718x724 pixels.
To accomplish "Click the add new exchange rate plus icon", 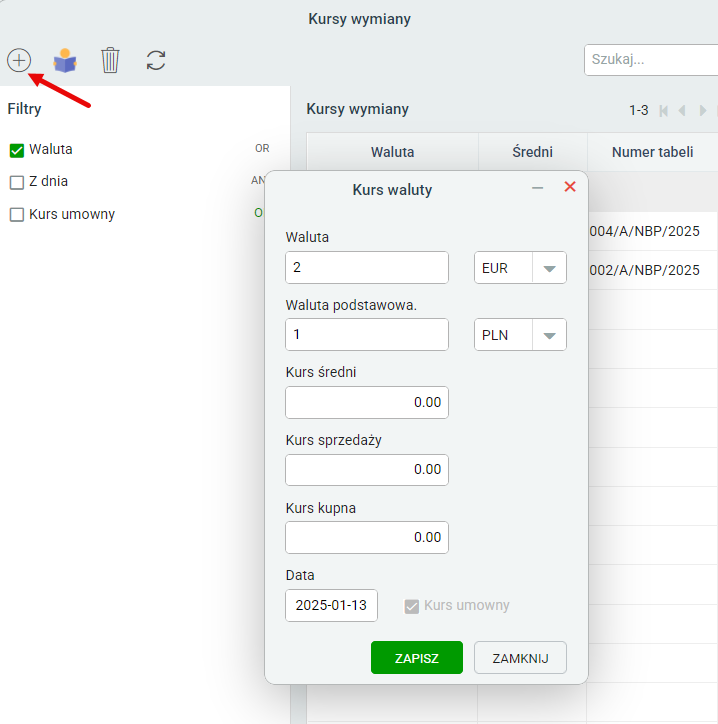I will [x=19, y=60].
